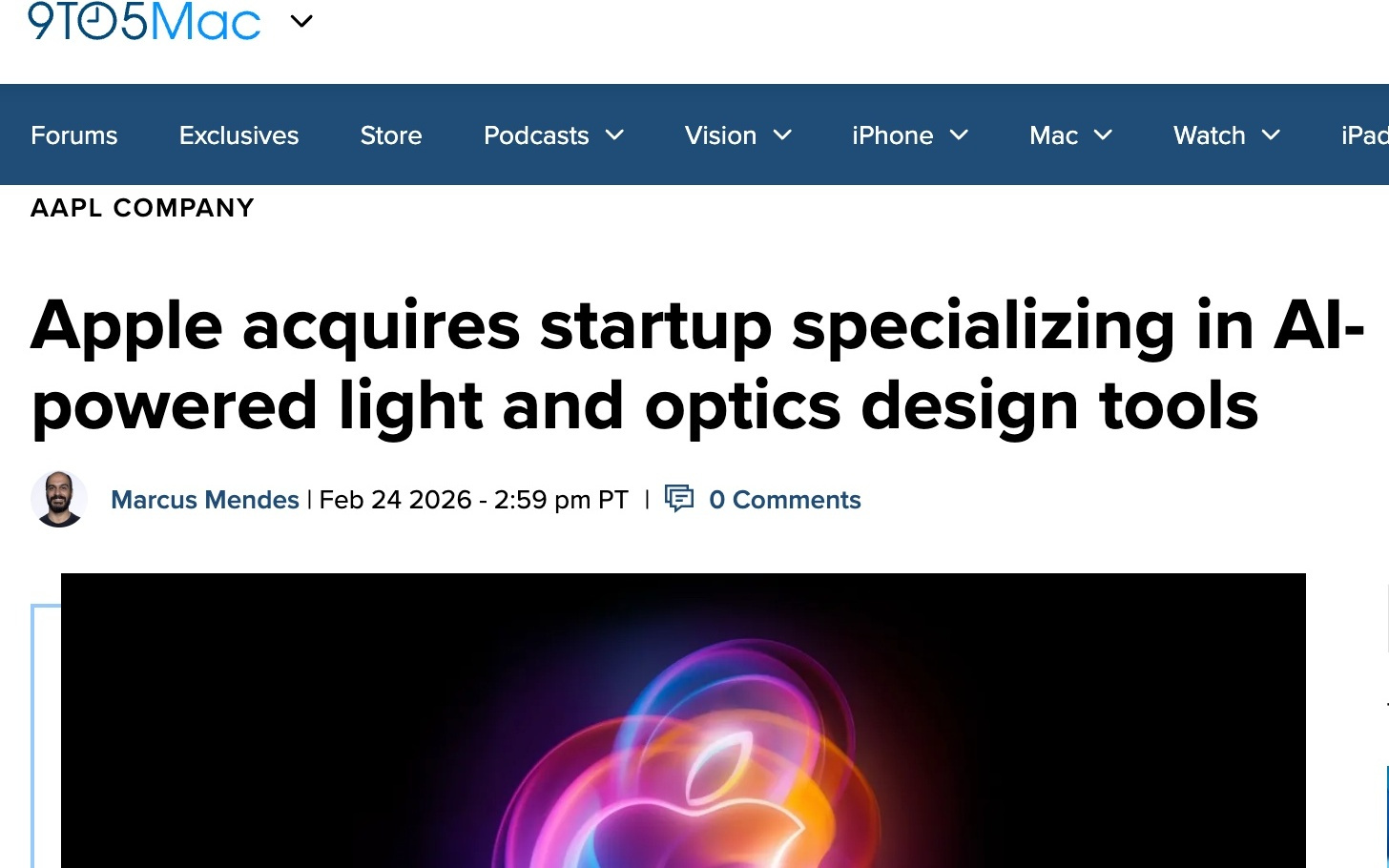Expand the Watch dropdown chevron
This screenshot has height=868, width=1389.
(x=1271, y=135)
